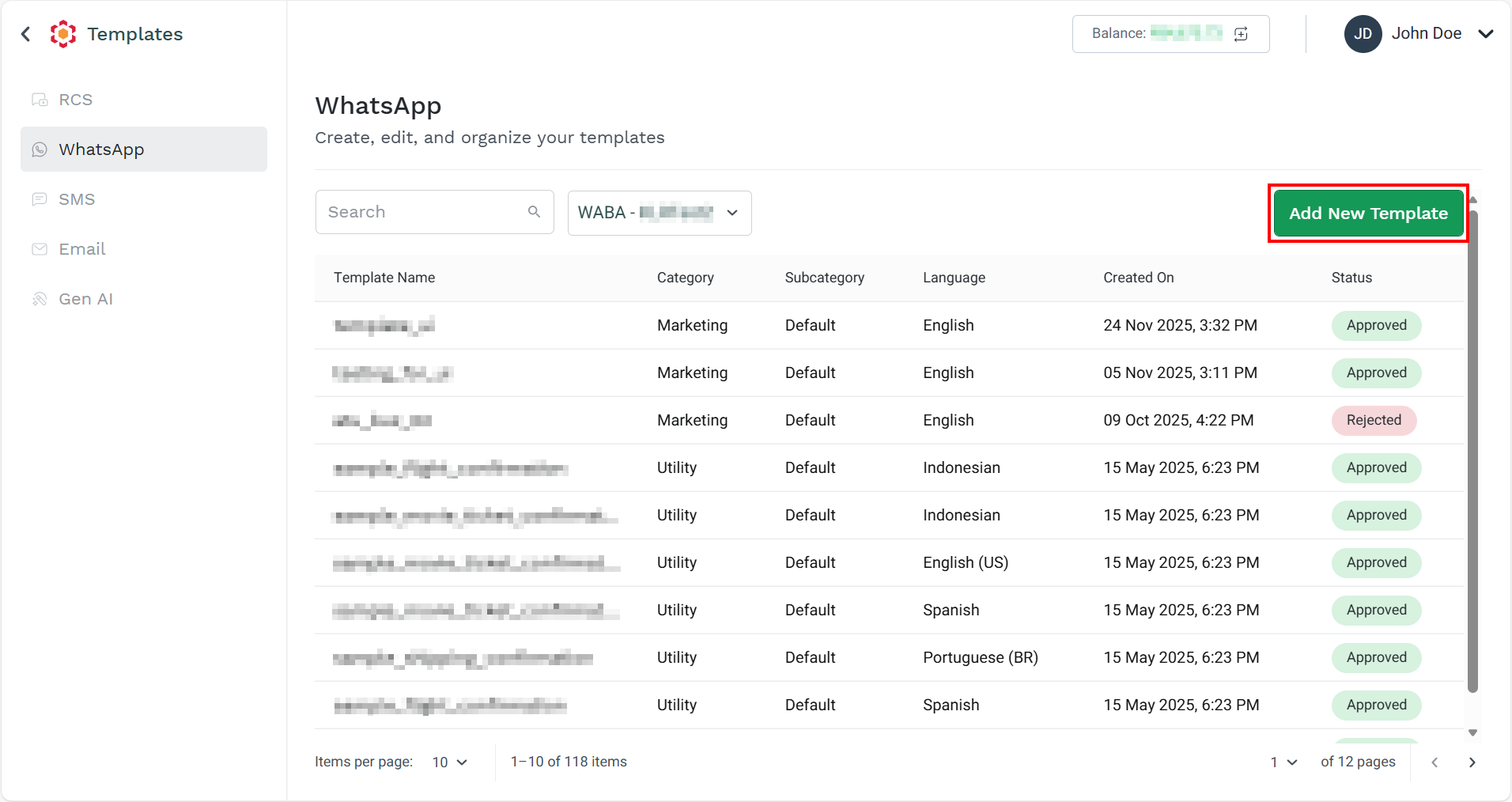Open the page number dropdown
1512x802 pixels.
(1284, 762)
